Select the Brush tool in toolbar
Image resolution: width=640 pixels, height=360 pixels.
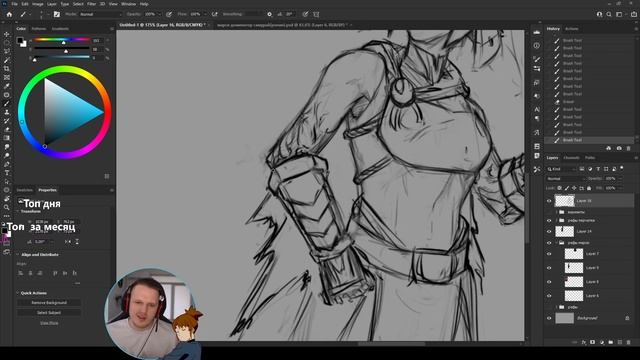[x=7, y=103]
